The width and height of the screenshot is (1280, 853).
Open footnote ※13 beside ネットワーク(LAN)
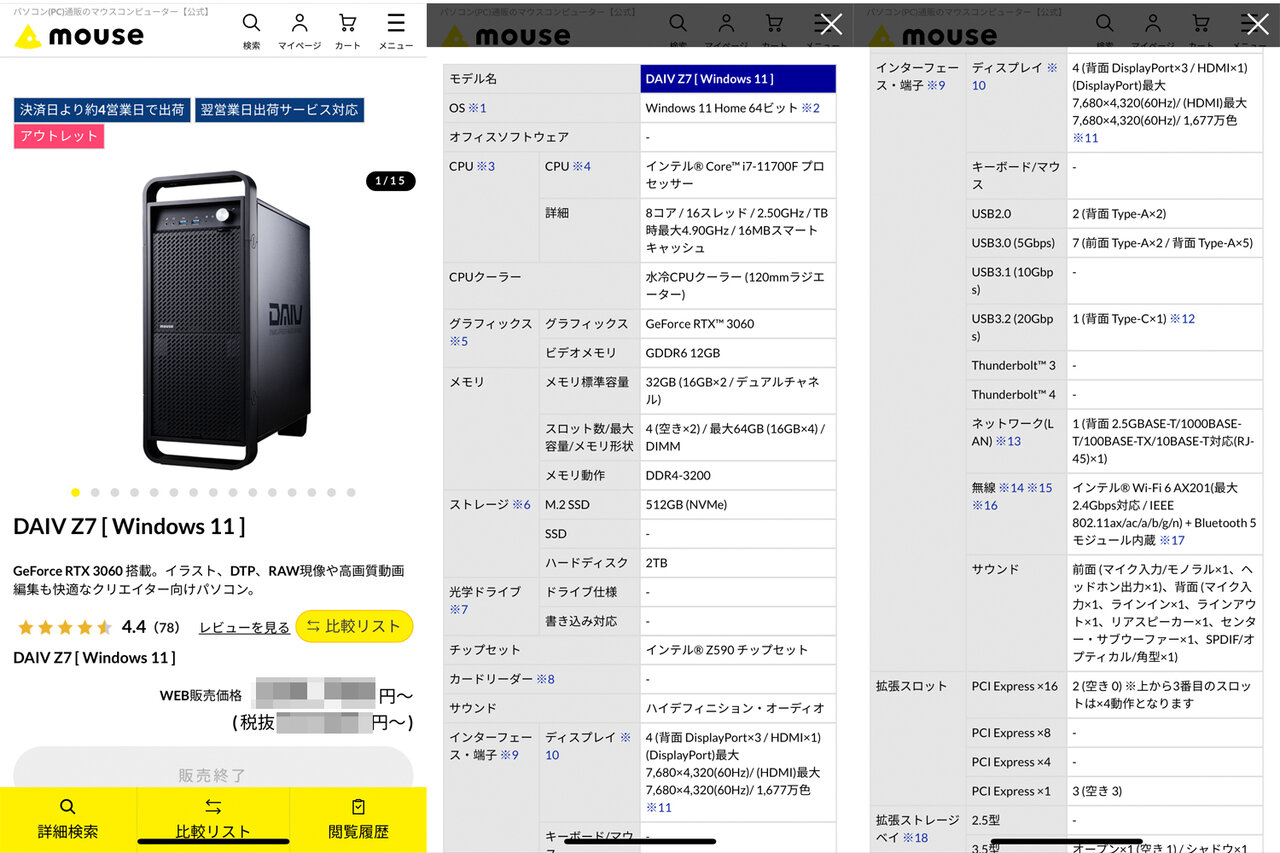click(x=1008, y=441)
